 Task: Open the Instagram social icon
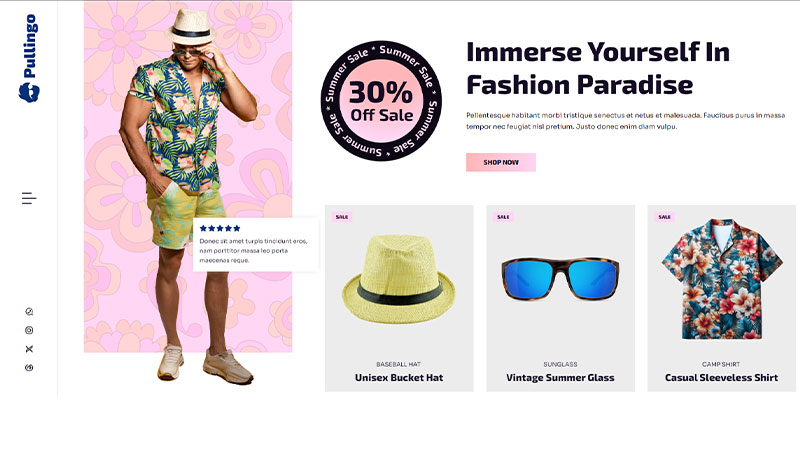pyautogui.click(x=29, y=330)
